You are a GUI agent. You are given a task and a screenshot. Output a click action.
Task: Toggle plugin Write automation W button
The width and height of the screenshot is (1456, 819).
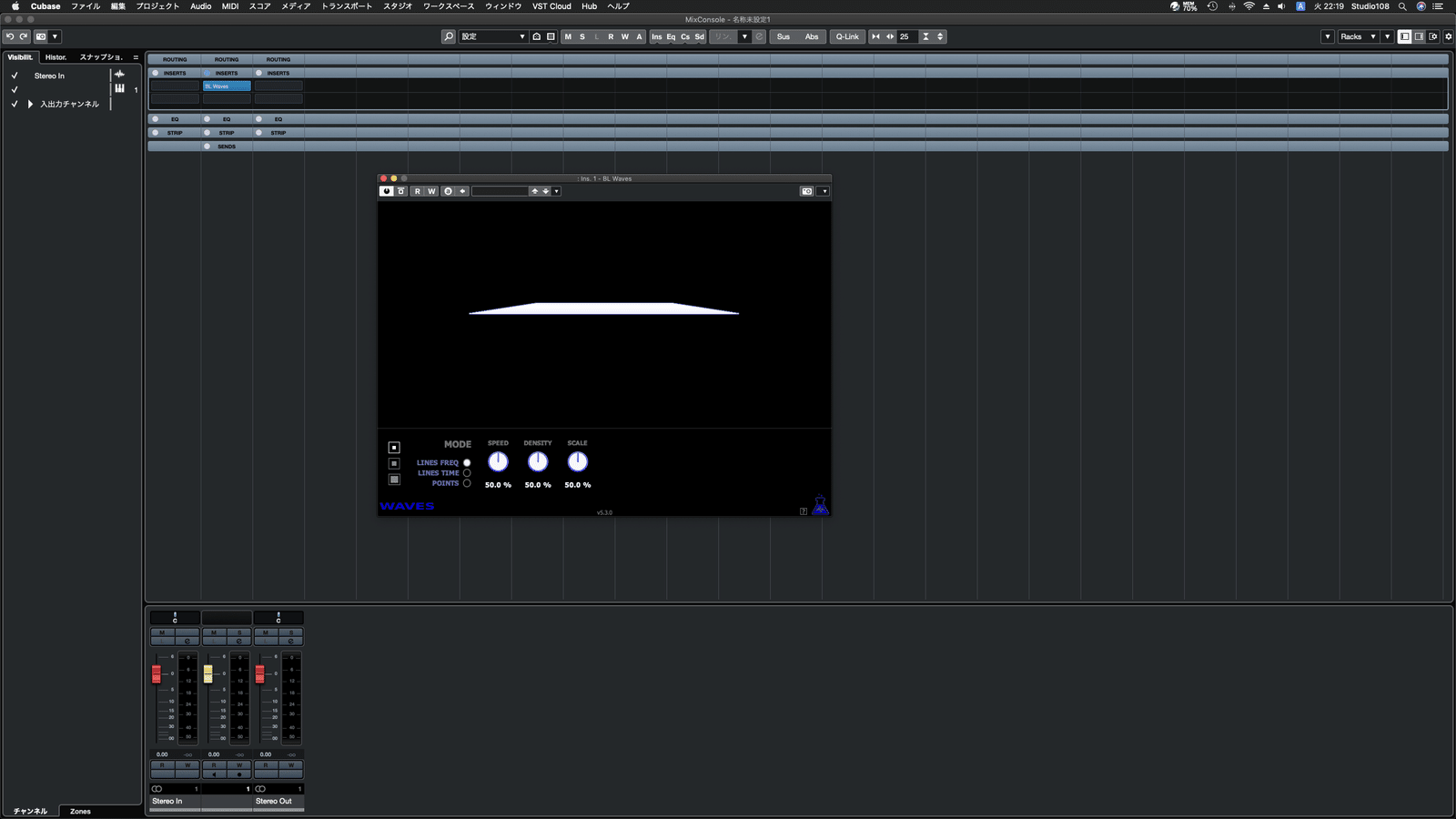click(x=432, y=191)
